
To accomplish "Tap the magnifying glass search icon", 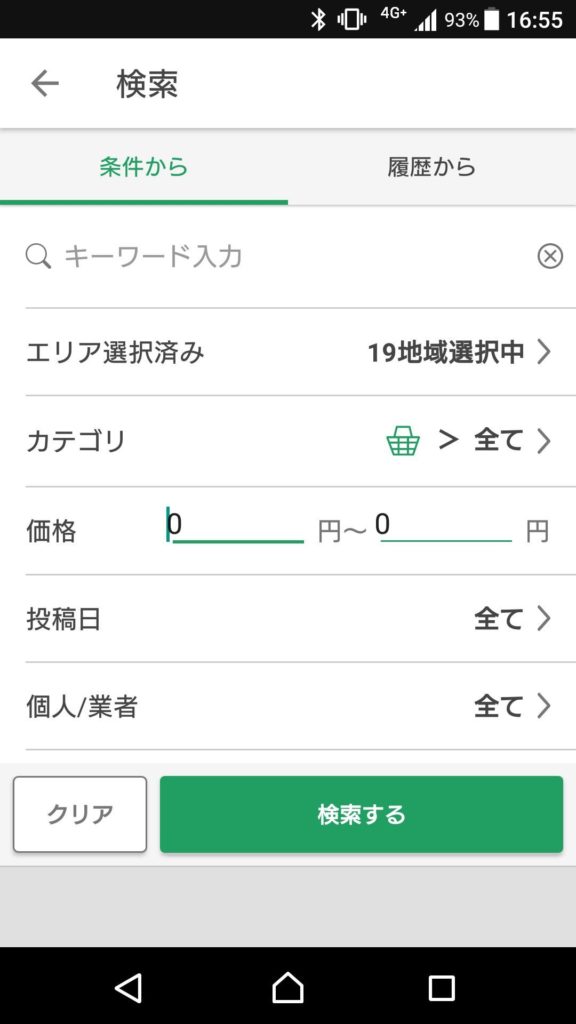I will pos(39,257).
